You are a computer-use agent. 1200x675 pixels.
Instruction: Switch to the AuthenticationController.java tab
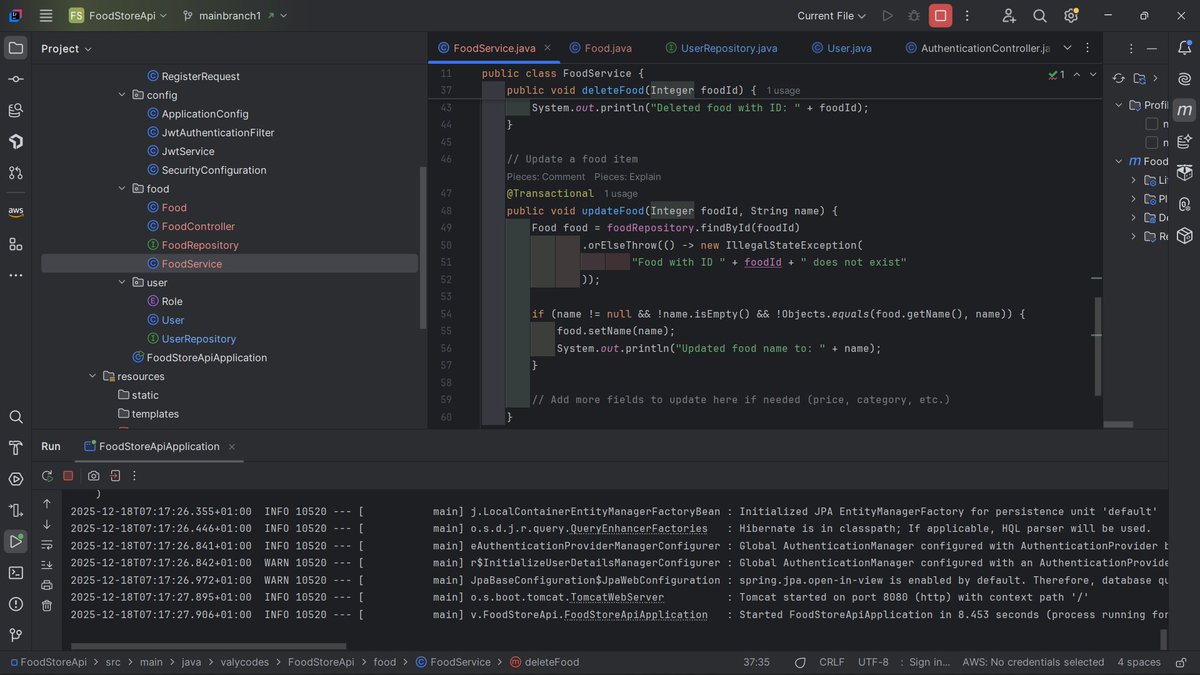[976, 48]
